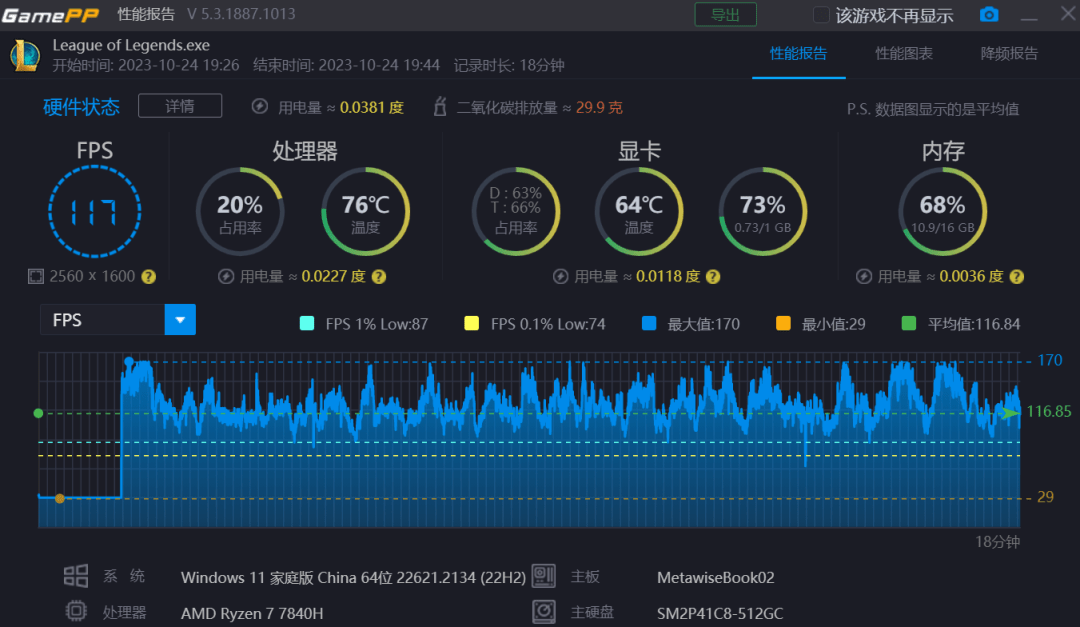The image size is (1080, 627).
Task: Click the 'FPS 0.1% Low:74' legend text
Action: point(548,324)
